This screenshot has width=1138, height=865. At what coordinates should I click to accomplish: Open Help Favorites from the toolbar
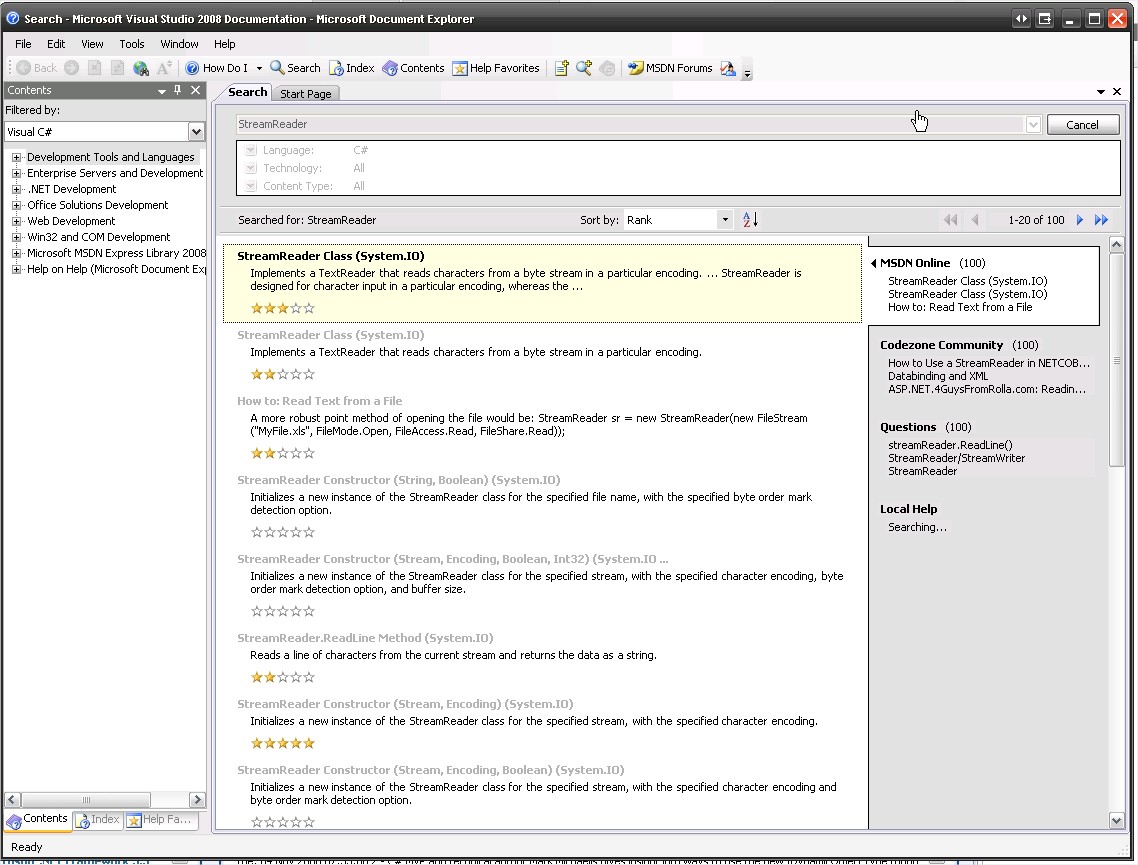pos(496,68)
